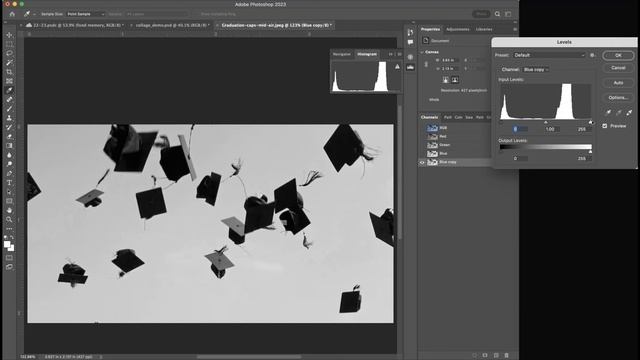Click Auto in the Levels dialog
This screenshot has width=640, height=360.
[x=618, y=83]
